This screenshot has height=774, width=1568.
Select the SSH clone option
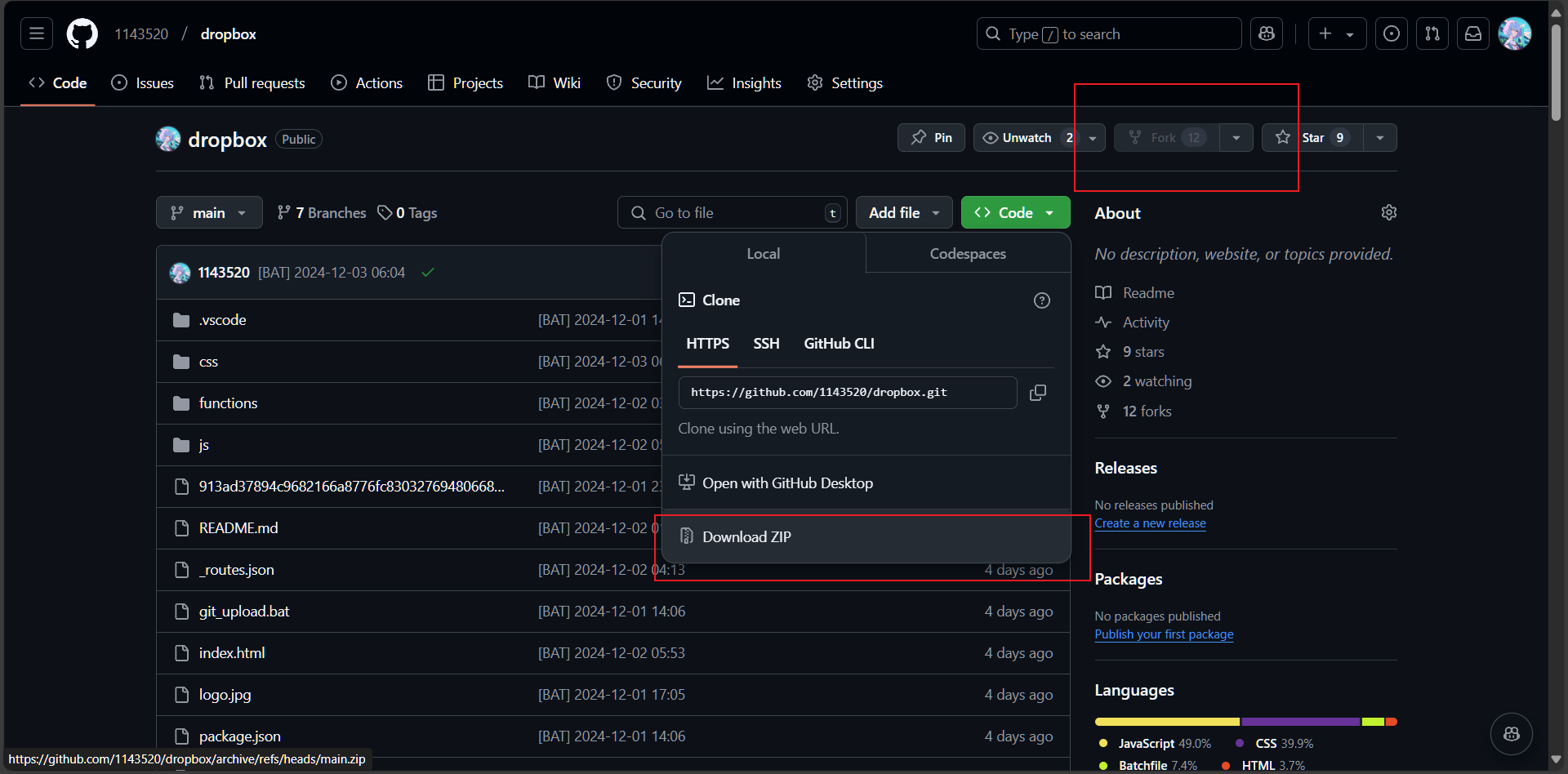tap(766, 344)
